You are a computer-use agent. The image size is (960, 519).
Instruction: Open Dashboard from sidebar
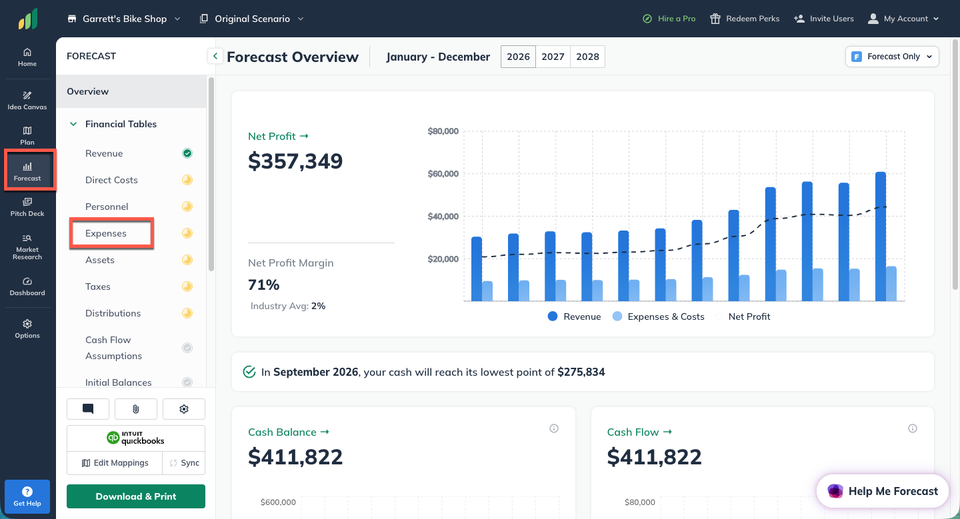27,286
